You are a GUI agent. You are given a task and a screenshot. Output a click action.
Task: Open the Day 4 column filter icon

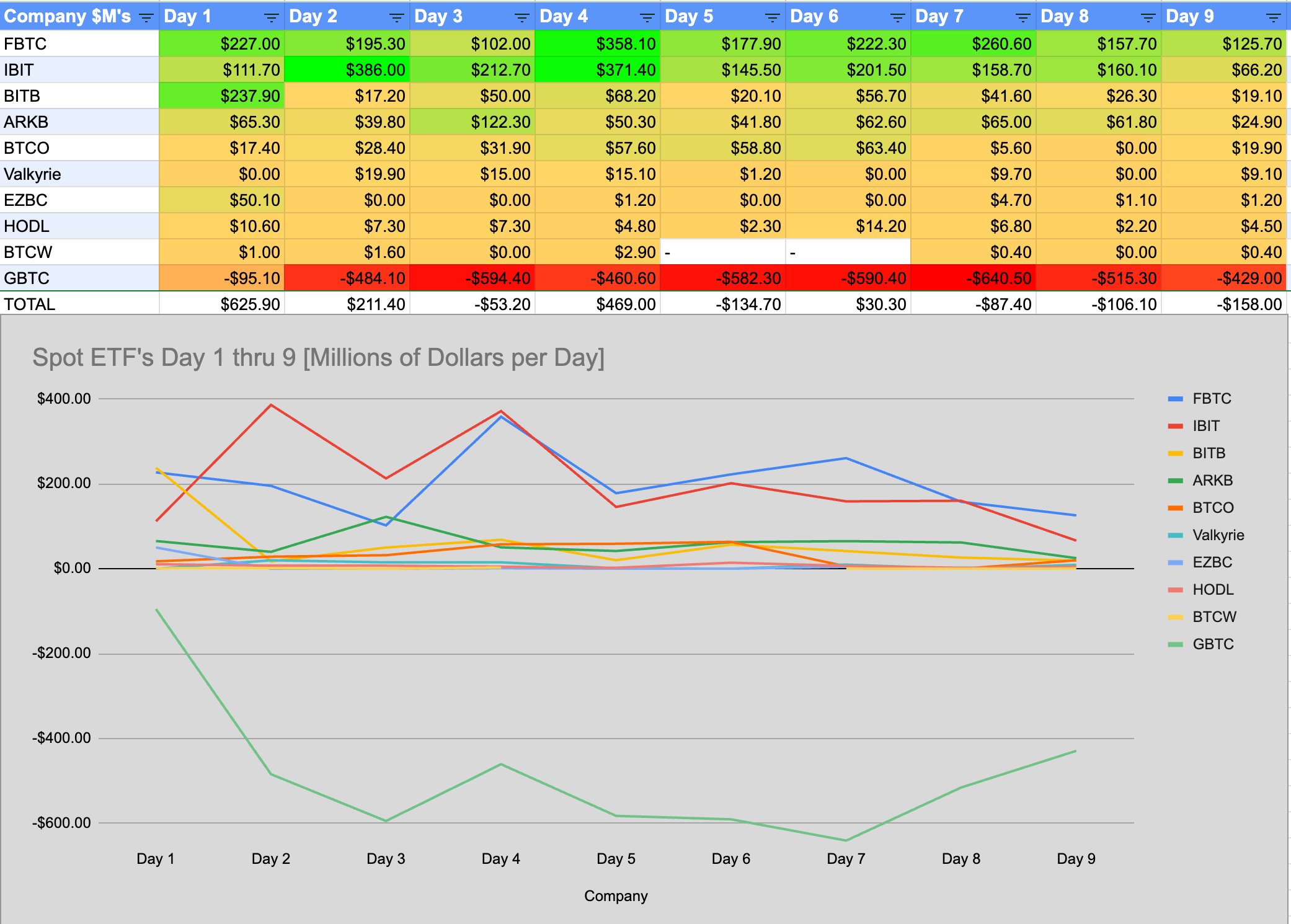pos(647,18)
